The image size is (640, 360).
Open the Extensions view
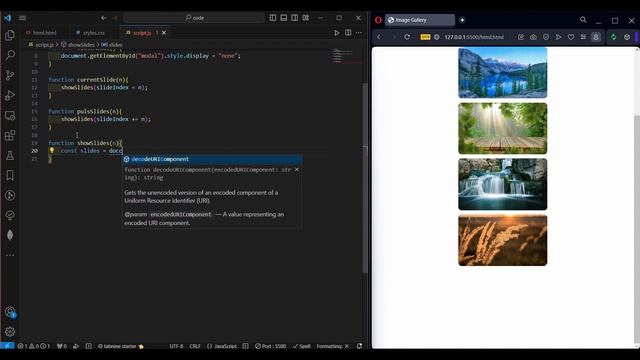coord(10,135)
